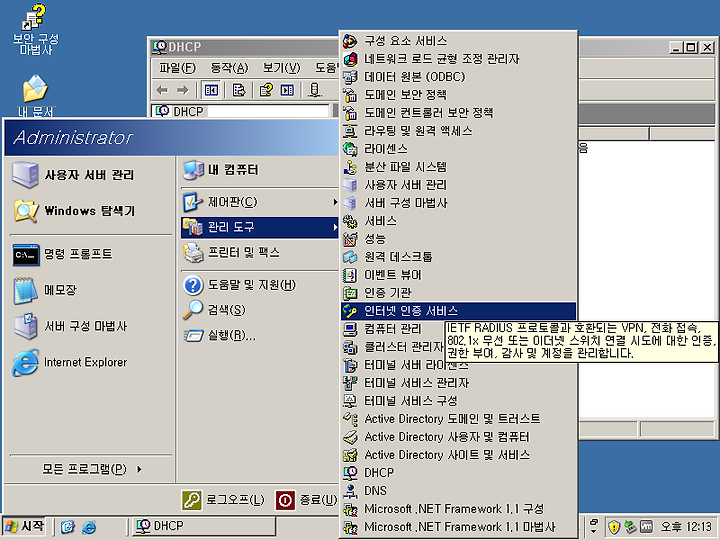Click Microsoft .NET Framework 1.1 마법사 icon
This screenshot has width=720, height=540.
350,527
